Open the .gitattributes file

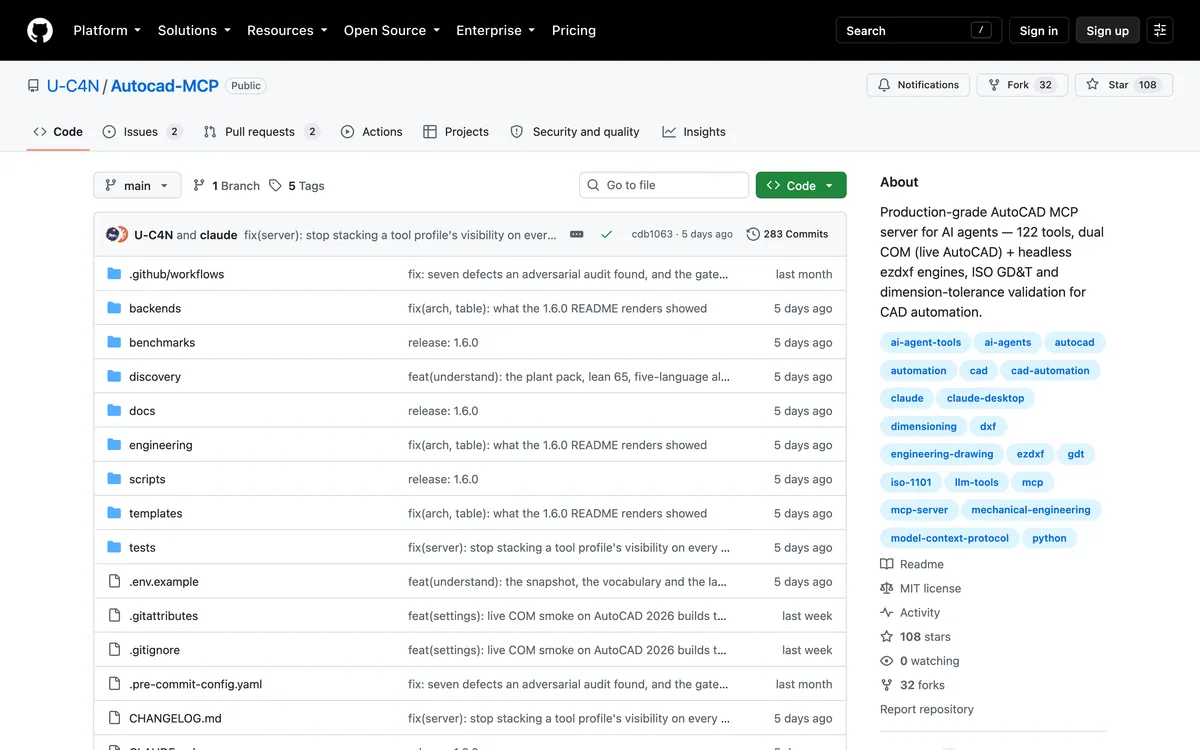click(x=163, y=616)
